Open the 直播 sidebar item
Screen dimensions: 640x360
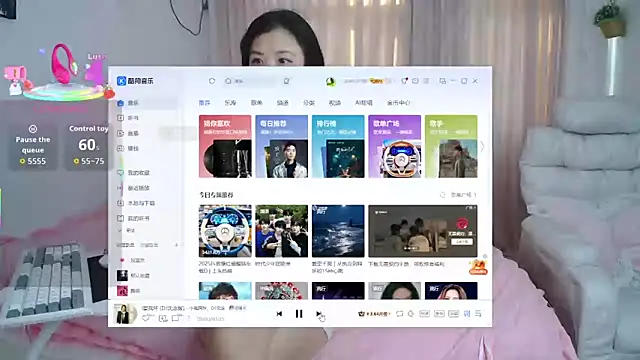147,133
